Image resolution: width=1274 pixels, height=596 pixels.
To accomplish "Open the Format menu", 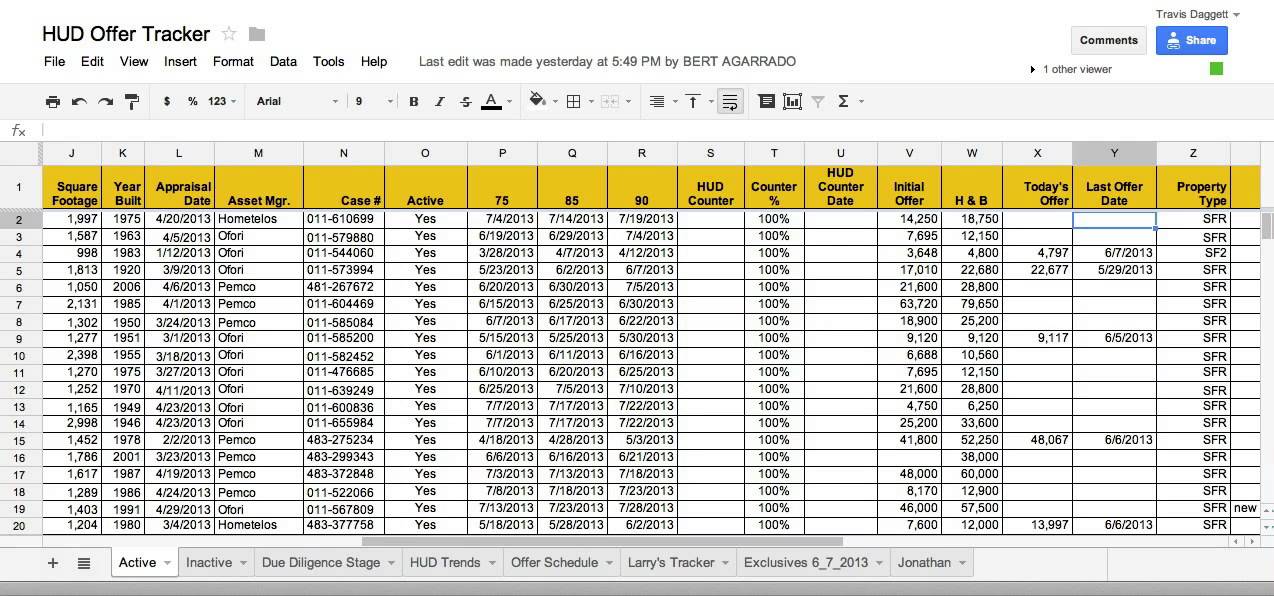I will [233, 61].
